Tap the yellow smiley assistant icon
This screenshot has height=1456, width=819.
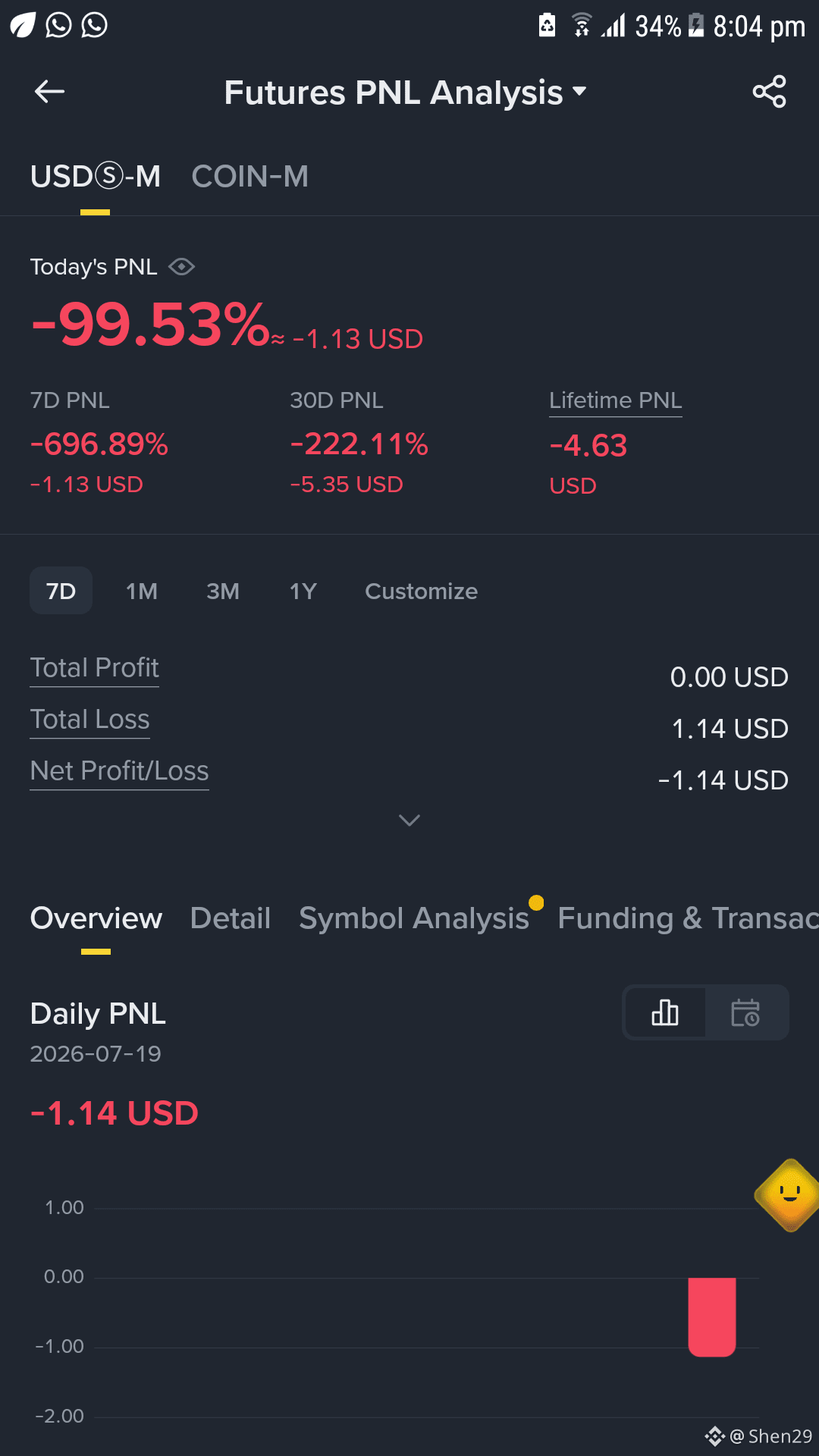click(x=789, y=1195)
